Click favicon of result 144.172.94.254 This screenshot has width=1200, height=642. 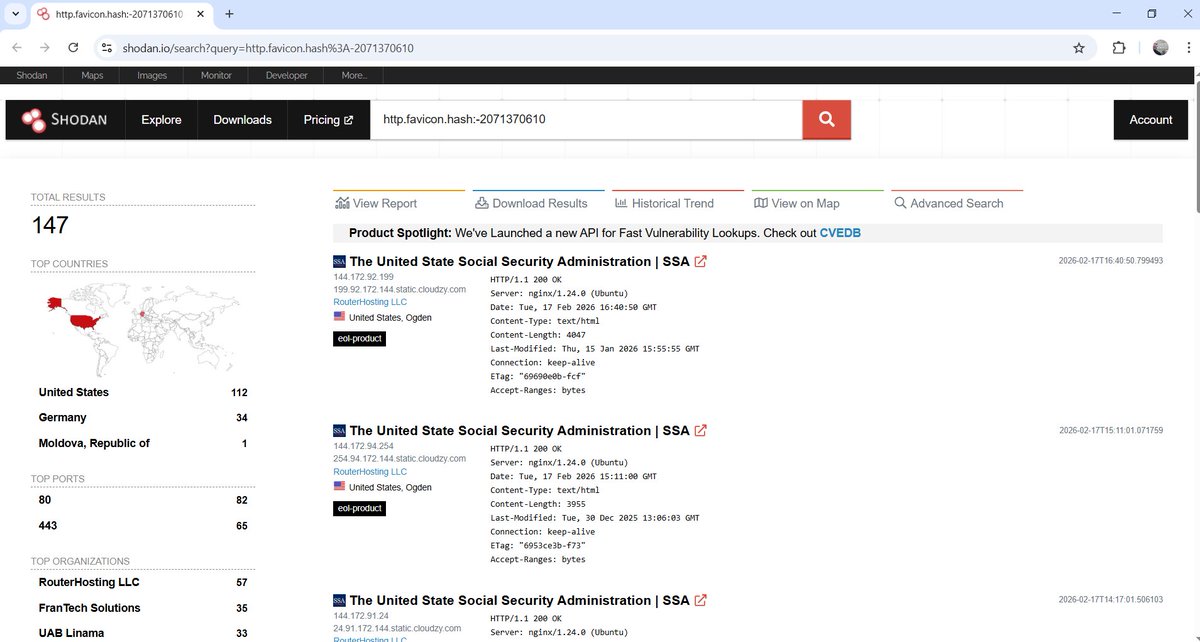pos(339,431)
